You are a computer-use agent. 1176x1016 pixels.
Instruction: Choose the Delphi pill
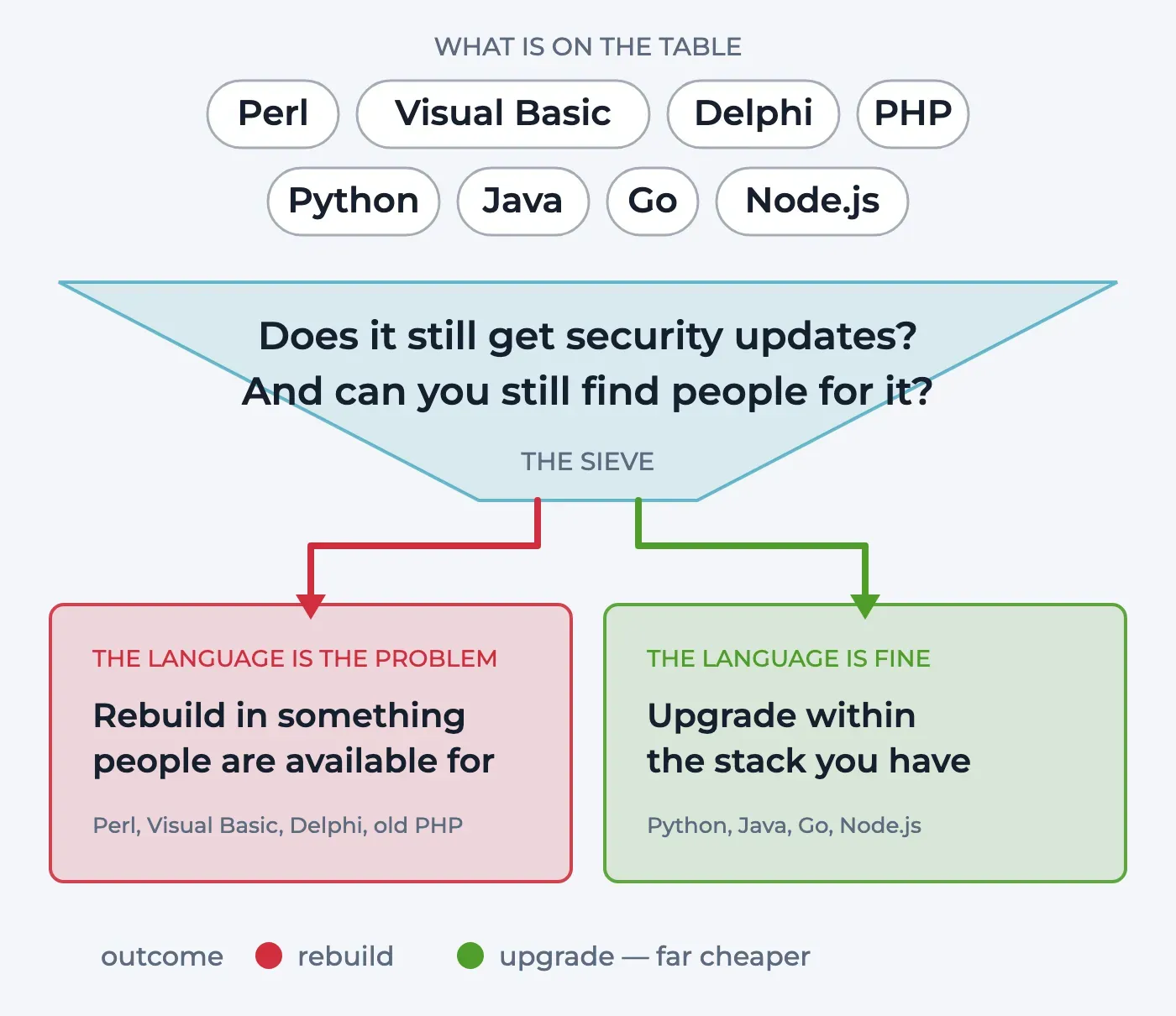[x=753, y=114]
